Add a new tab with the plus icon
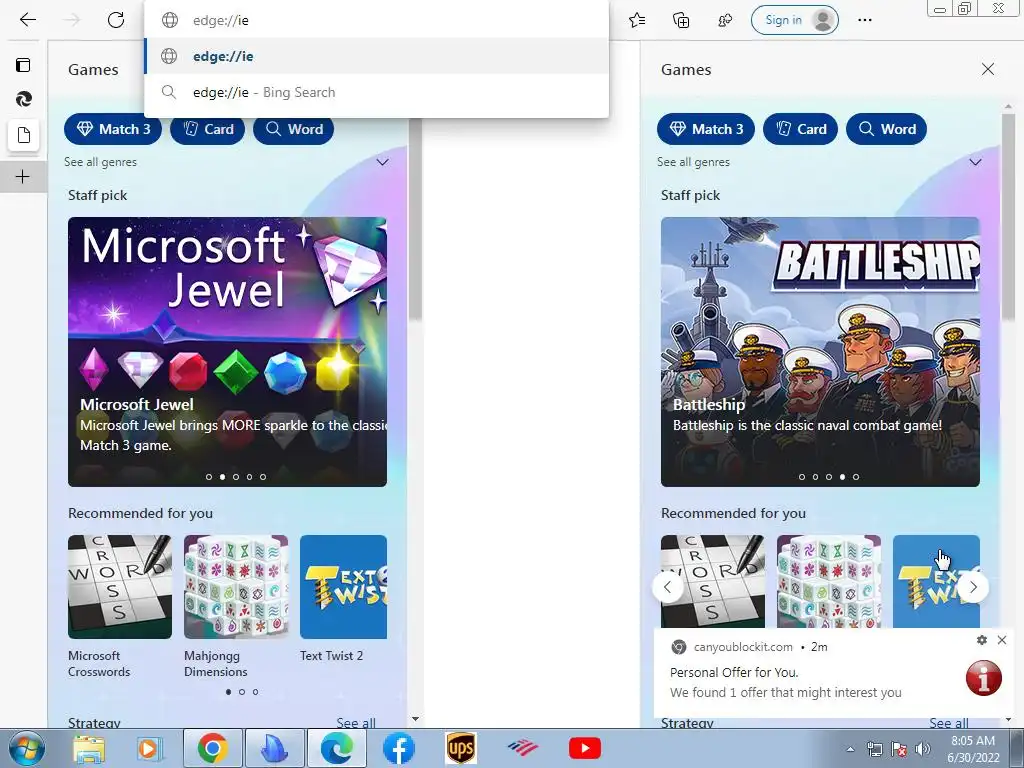The height and width of the screenshot is (768, 1024). 23,176
